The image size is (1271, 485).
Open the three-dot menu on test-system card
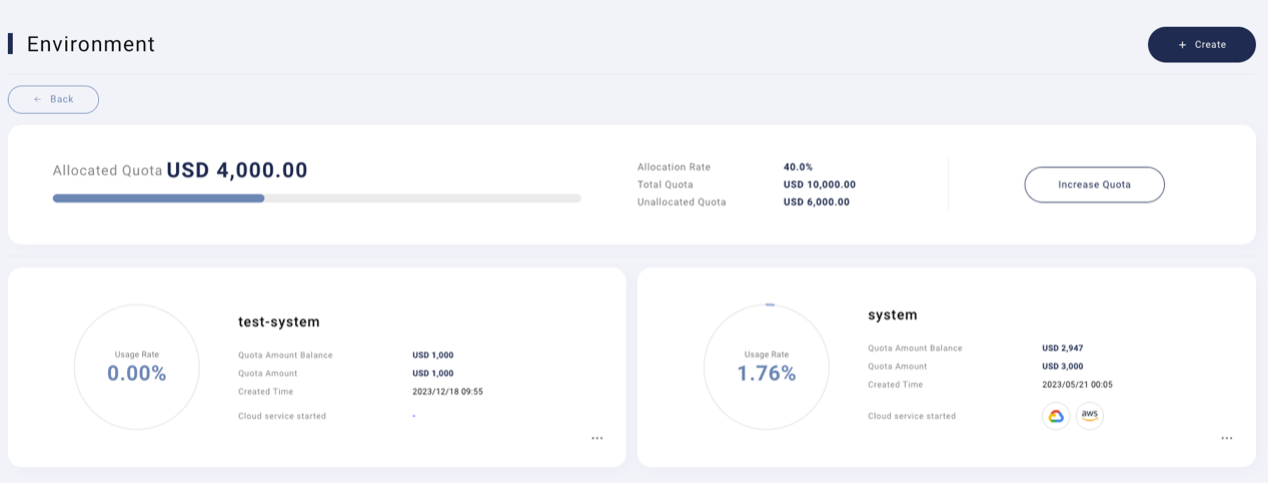(x=597, y=438)
